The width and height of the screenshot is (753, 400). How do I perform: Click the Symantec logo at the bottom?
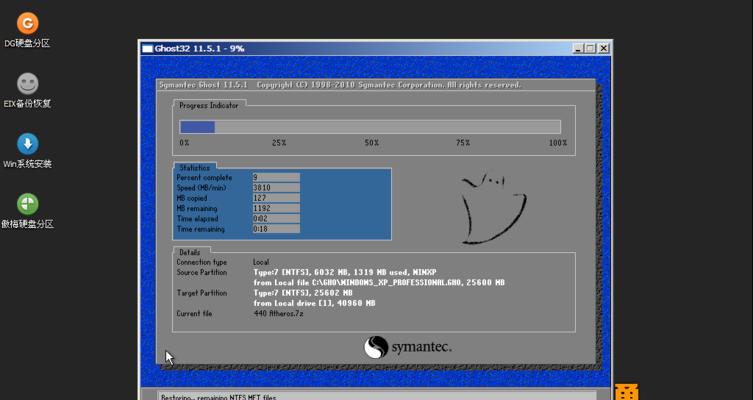click(408, 347)
